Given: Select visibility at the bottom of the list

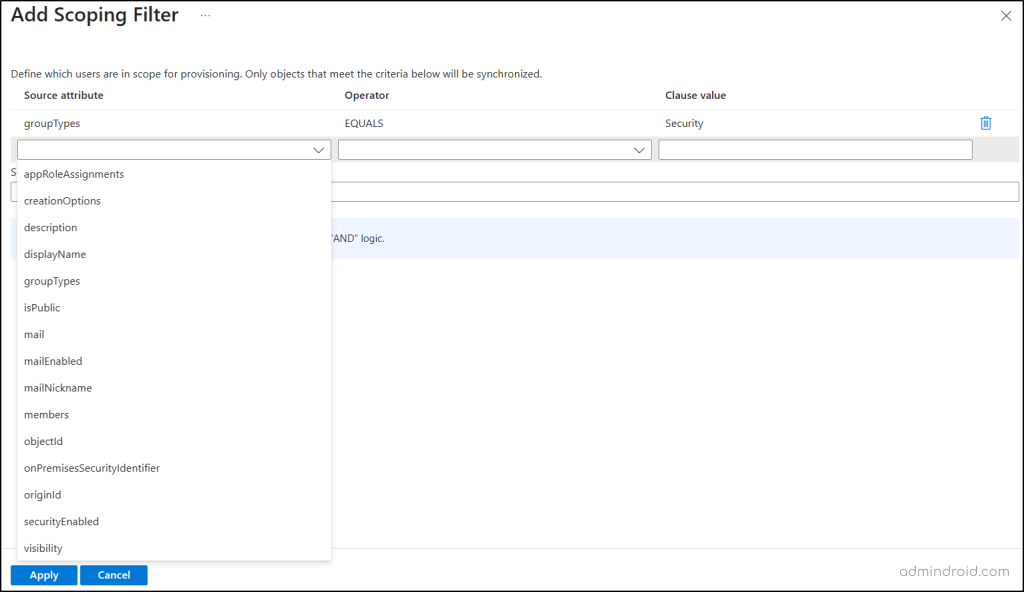Looking at the screenshot, I should 43,548.
